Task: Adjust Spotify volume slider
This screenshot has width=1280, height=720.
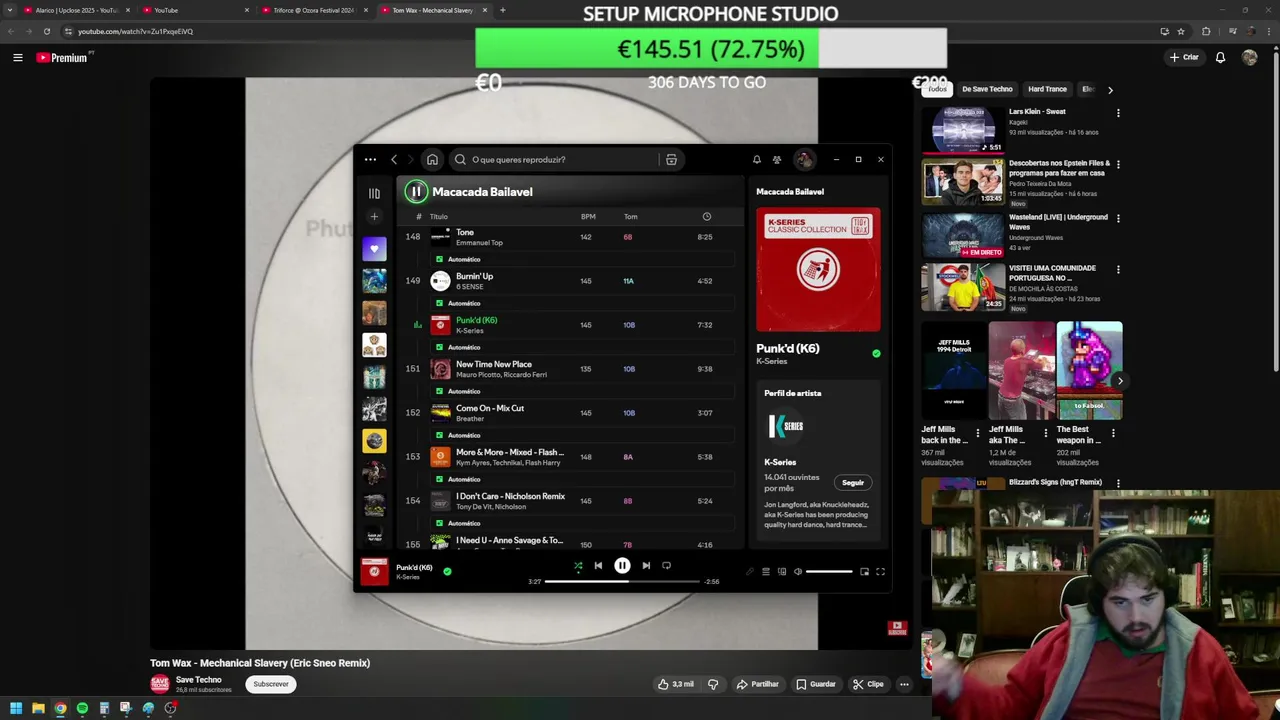Action: pyautogui.click(x=829, y=572)
